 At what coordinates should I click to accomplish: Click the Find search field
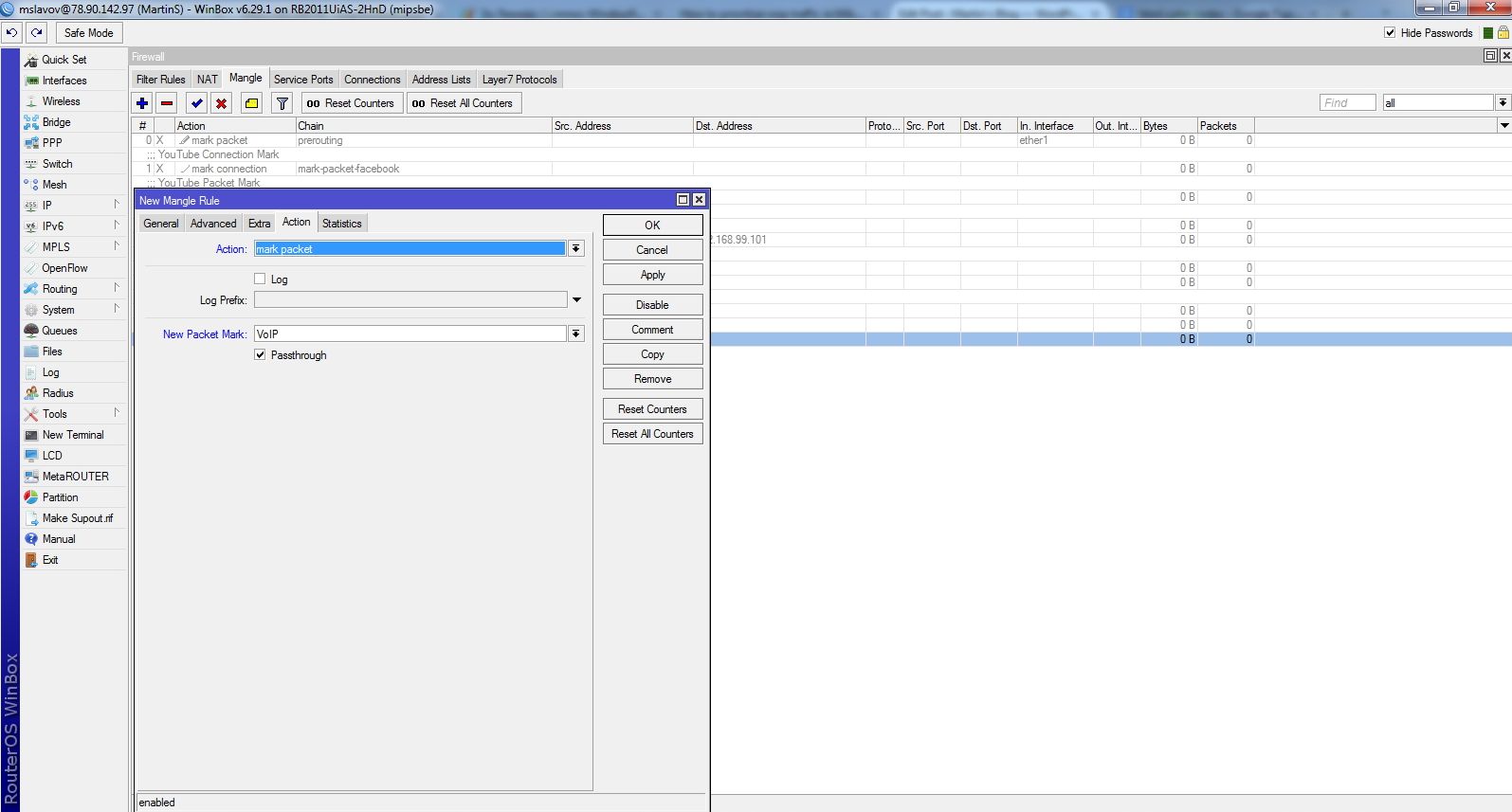point(1347,102)
